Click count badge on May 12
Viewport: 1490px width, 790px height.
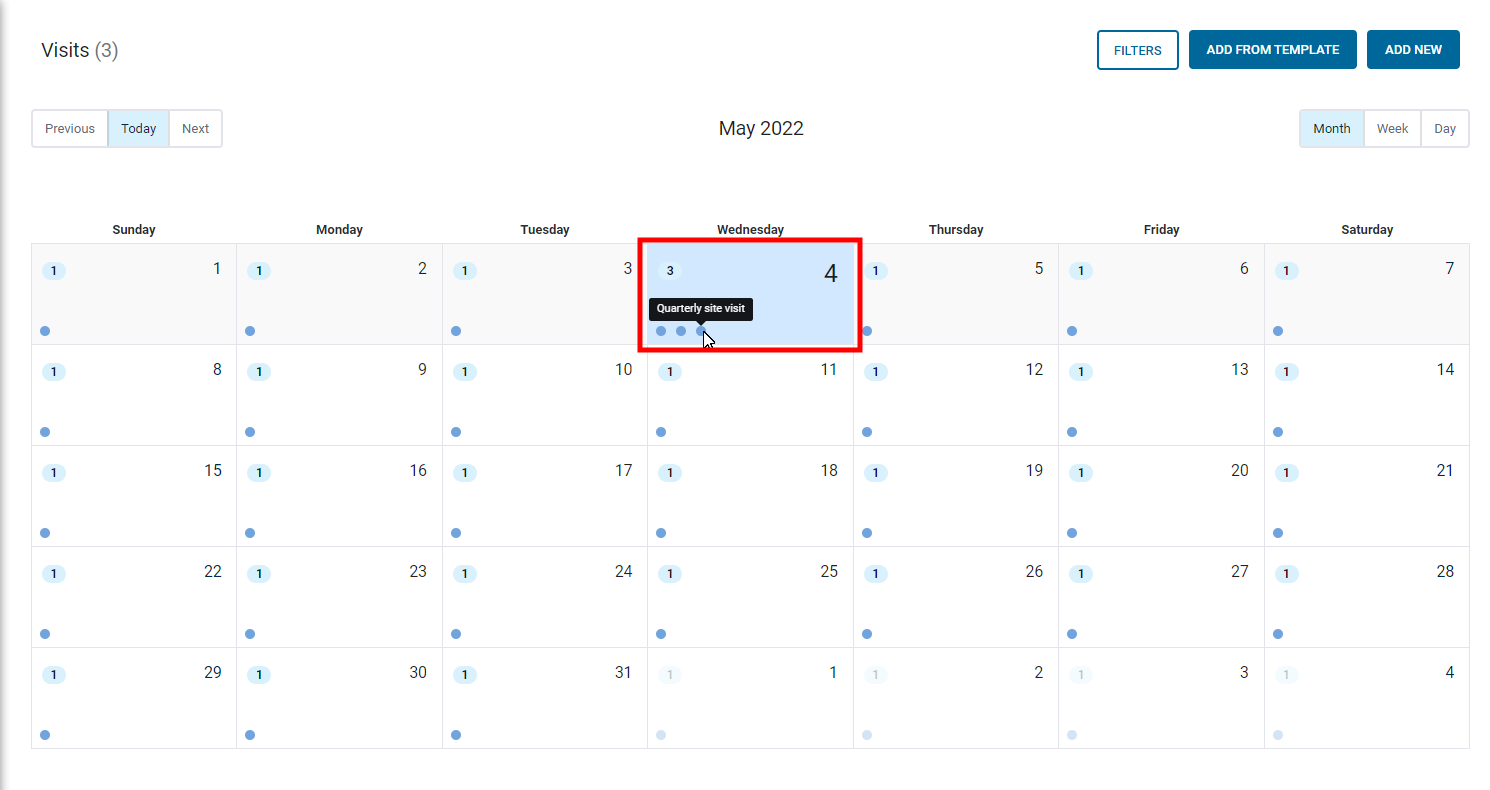point(876,372)
